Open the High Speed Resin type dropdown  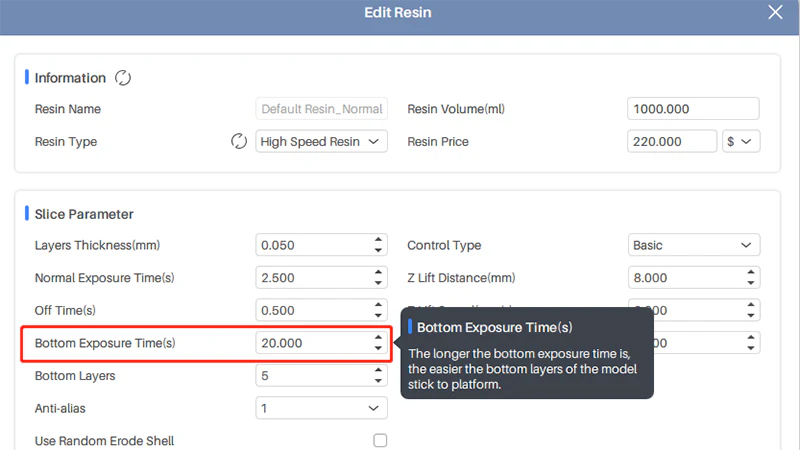tap(321, 142)
